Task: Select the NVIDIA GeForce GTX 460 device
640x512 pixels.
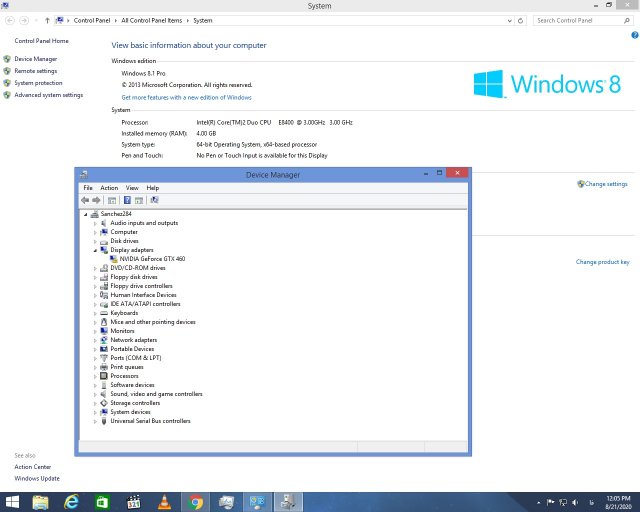Action: tap(151, 259)
